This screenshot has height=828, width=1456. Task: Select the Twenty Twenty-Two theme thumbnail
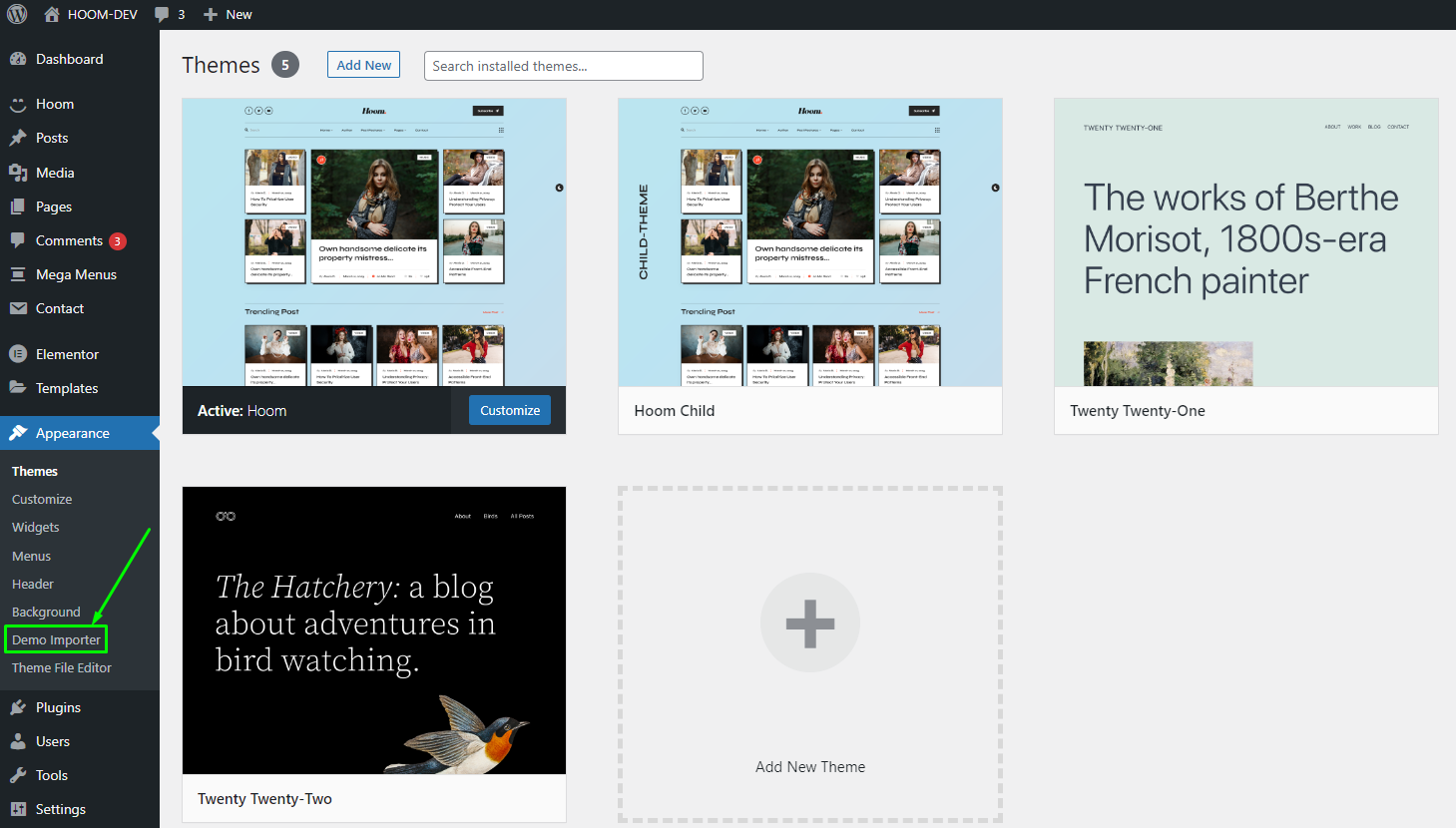coord(374,630)
